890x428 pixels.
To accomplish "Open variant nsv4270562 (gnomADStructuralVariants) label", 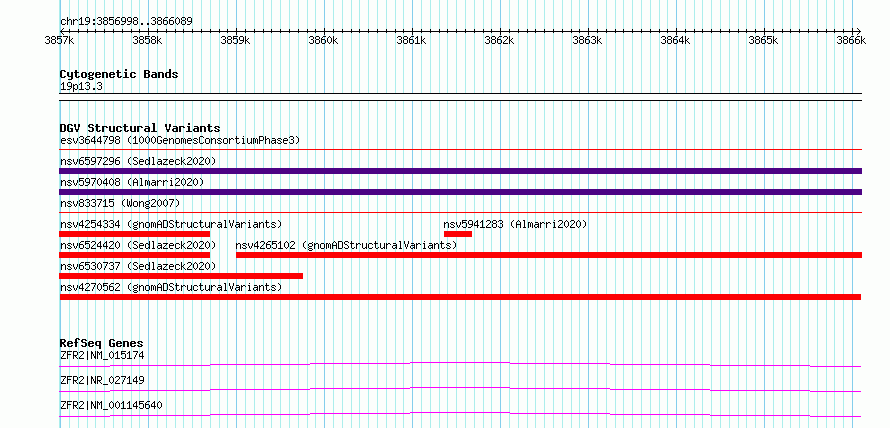I will [171, 287].
